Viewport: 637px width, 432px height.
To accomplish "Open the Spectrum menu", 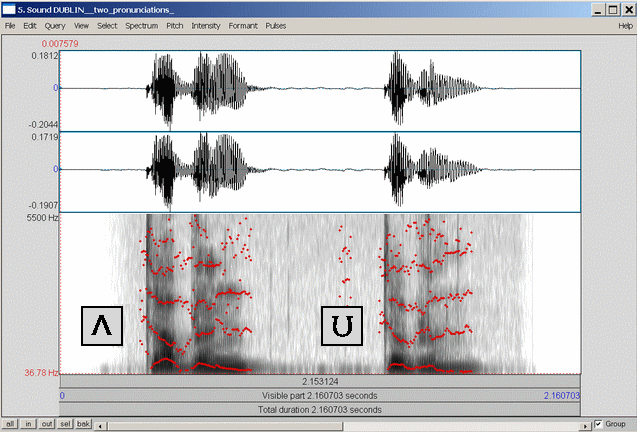I will (x=139, y=24).
